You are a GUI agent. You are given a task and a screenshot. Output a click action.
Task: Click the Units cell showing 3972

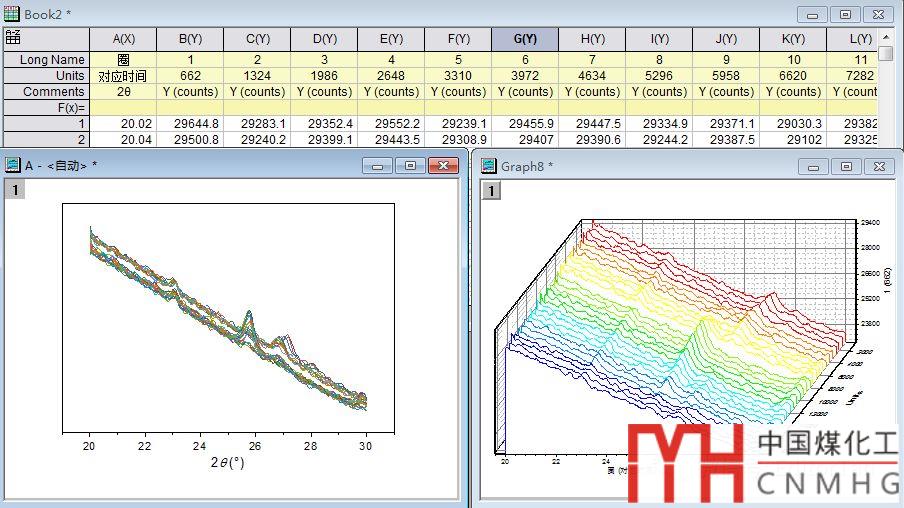point(525,76)
